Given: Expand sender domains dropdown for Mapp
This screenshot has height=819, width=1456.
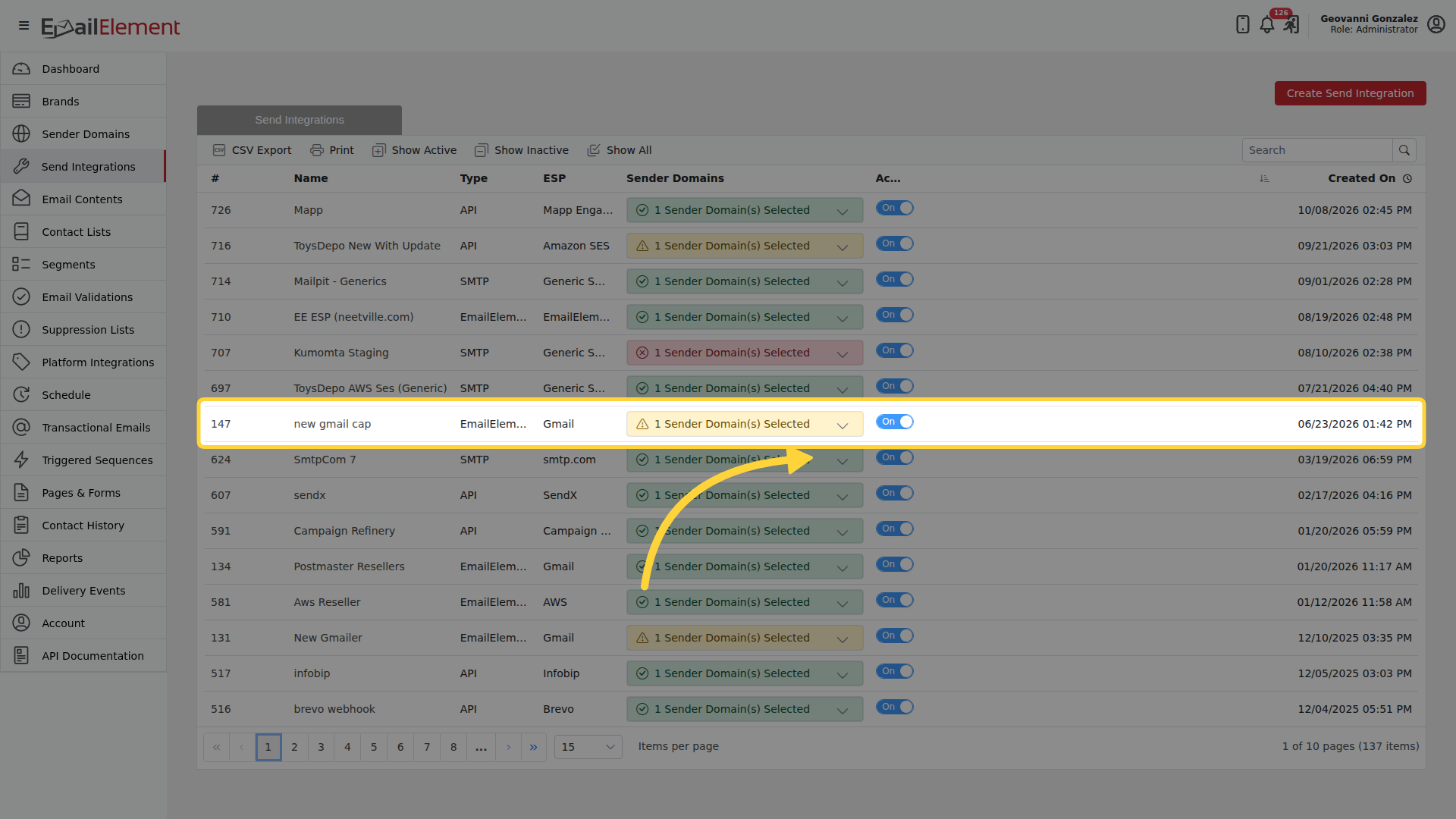Looking at the screenshot, I should 745,210.
